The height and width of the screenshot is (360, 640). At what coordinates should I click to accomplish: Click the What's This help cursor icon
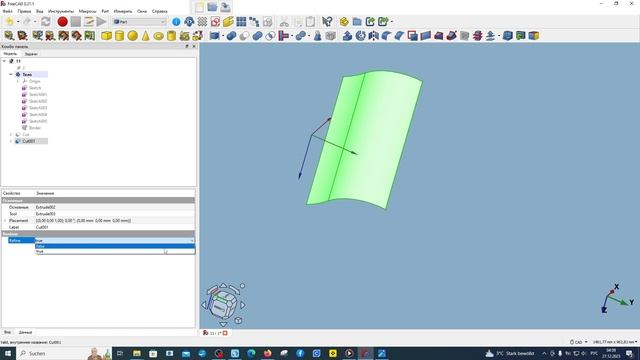click(x=327, y=22)
